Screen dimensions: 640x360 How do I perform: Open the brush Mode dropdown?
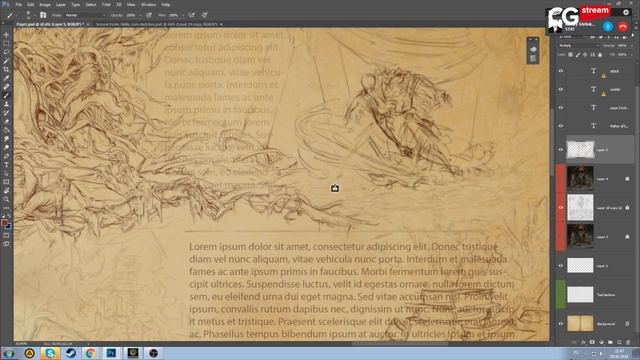(x=85, y=15)
